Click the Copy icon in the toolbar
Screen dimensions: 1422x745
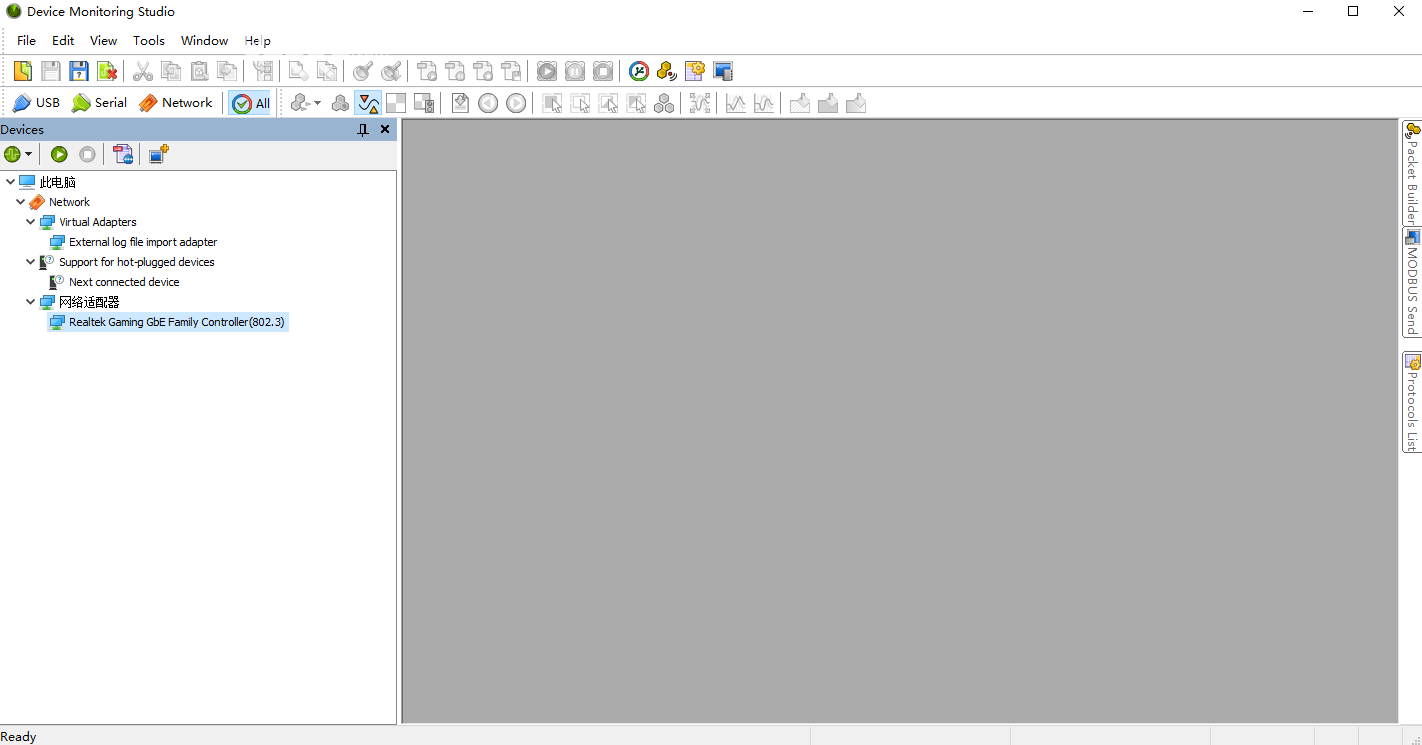pyautogui.click(x=171, y=71)
